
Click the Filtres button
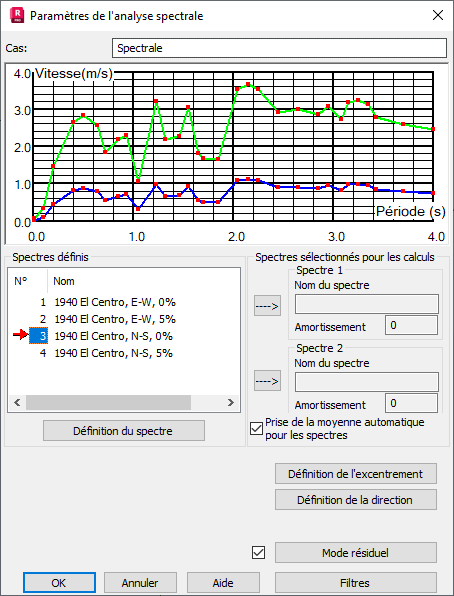click(x=356, y=583)
